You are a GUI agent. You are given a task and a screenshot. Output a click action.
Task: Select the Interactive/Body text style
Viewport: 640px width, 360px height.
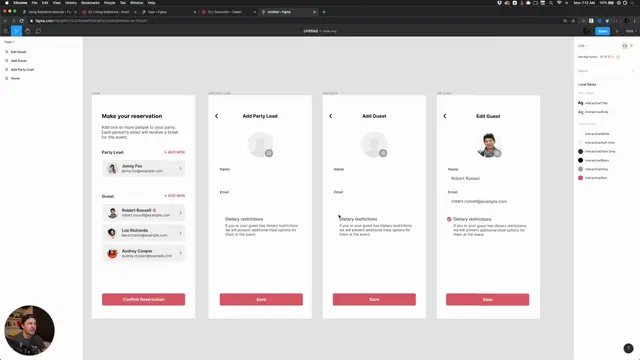pos(593,112)
